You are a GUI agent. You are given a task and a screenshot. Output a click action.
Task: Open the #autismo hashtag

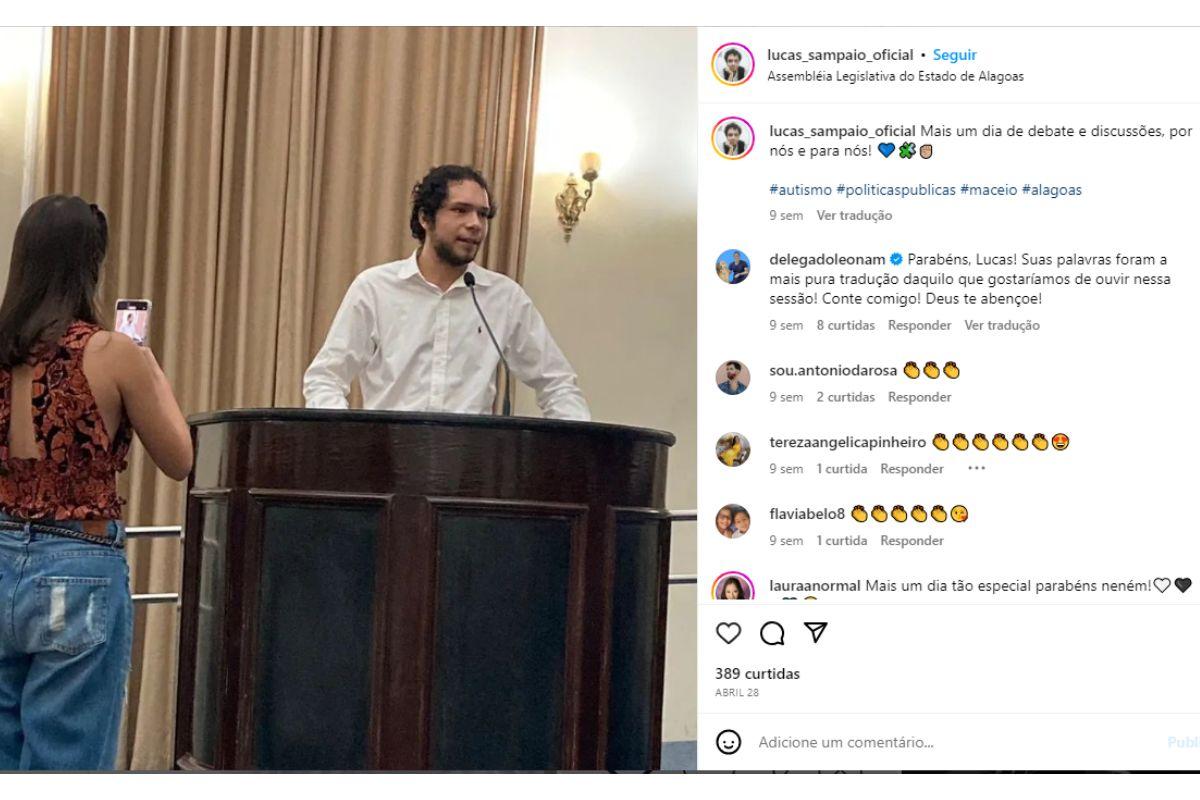tap(799, 190)
